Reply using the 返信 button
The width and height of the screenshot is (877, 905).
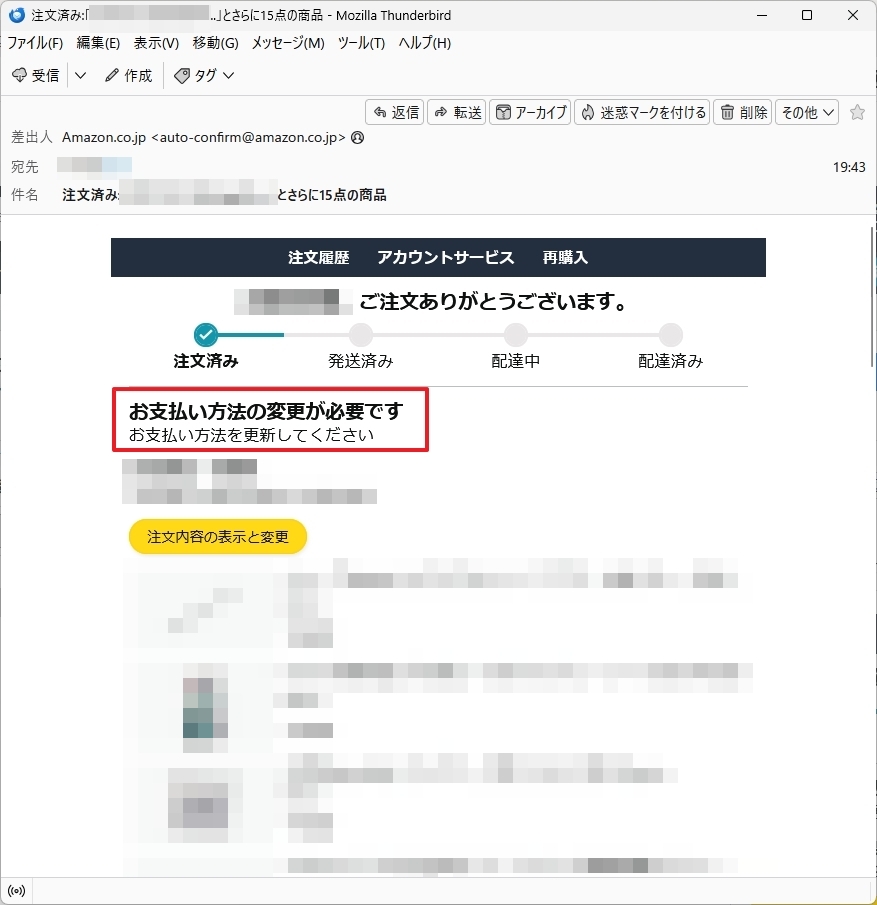pos(395,112)
